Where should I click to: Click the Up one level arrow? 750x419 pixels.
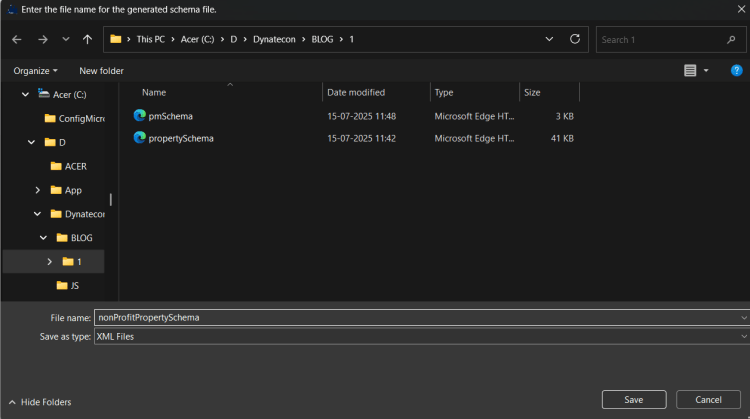pos(88,39)
